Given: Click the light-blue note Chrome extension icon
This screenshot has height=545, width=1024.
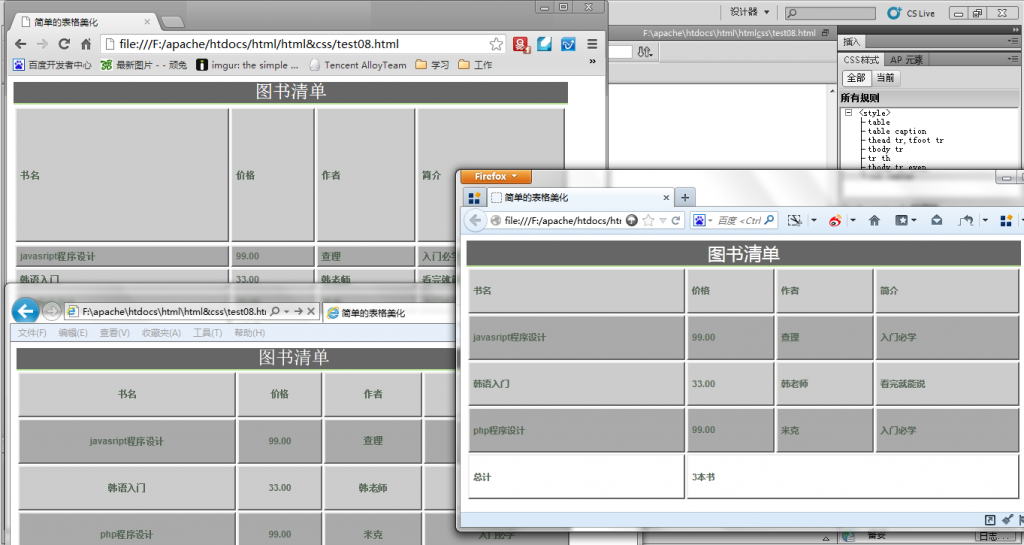Looking at the screenshot, I should click(545, 44).
